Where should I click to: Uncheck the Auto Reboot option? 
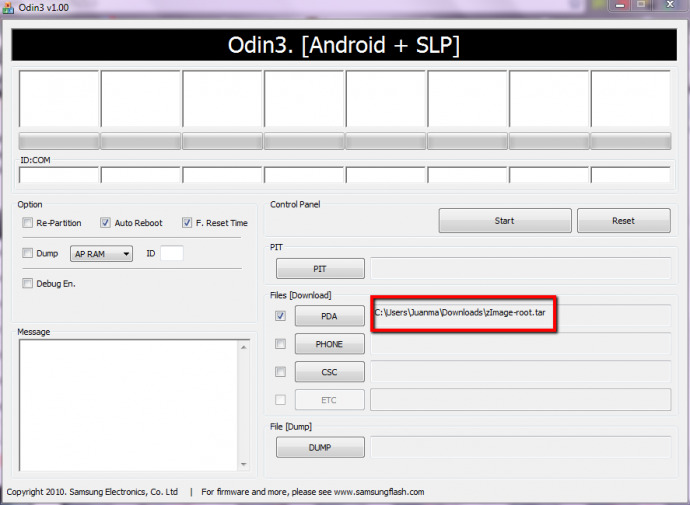(x=106, y=223)
